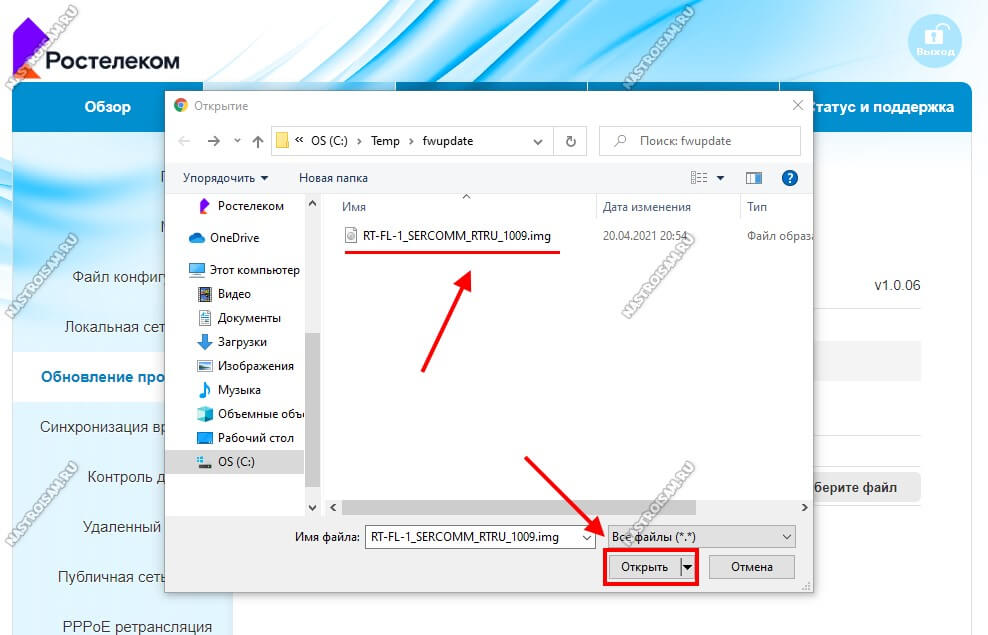The width and height of the screenshot is (988, 635).
Task: Select Загрузки folder in sidebar
Action: (x=241, y=342)
